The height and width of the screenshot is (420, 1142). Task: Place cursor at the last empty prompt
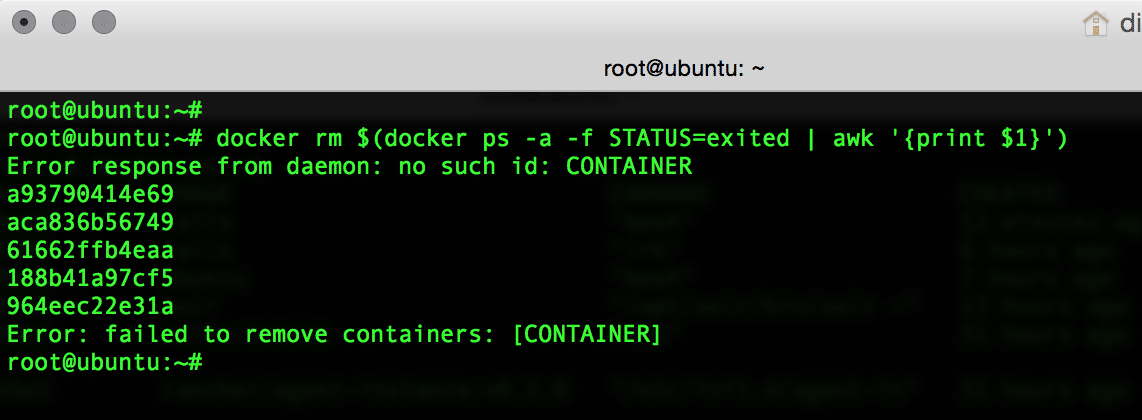209,362
